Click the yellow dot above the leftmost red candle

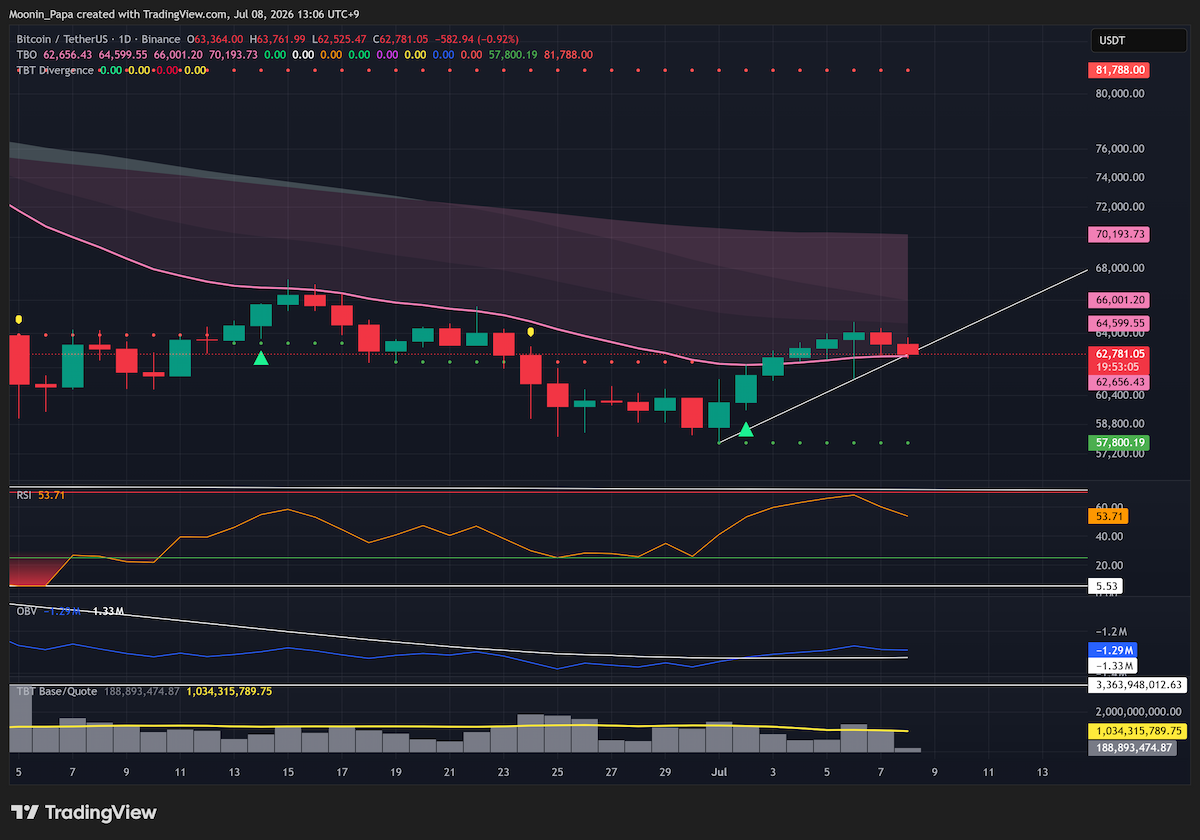coord(19,320)
